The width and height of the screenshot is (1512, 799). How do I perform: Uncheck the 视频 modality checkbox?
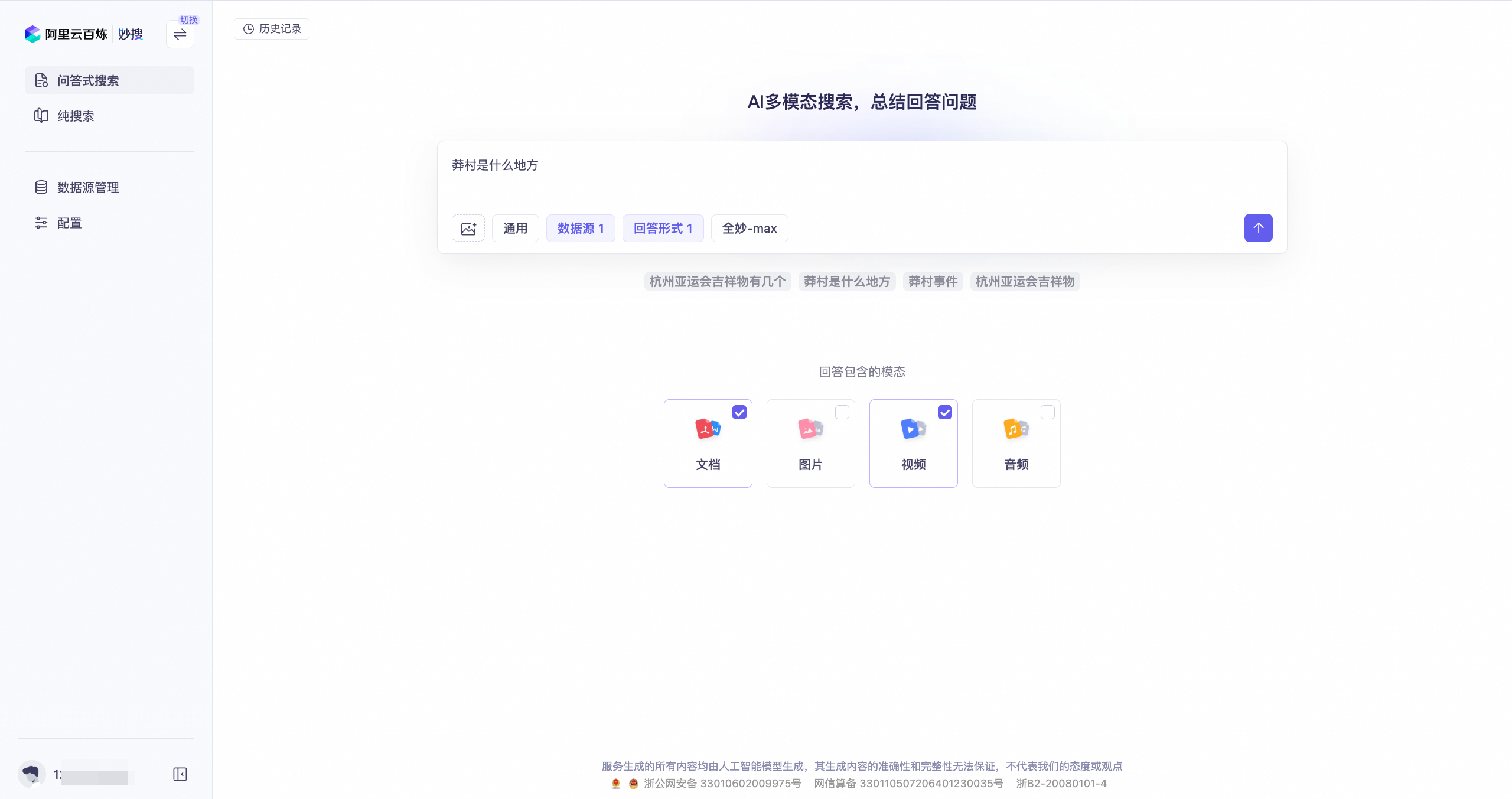coord(945,412)
